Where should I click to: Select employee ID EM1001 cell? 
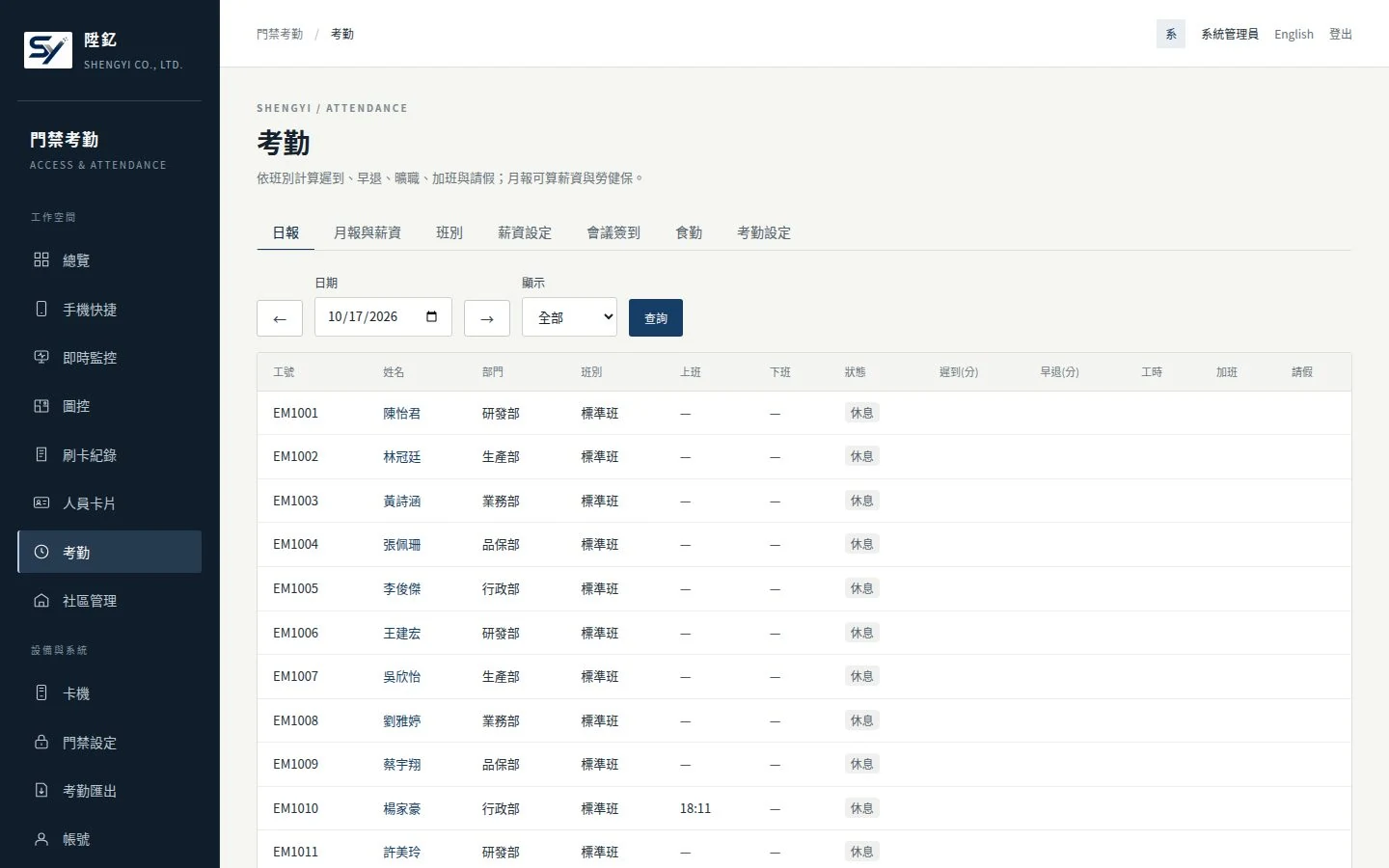295,413
